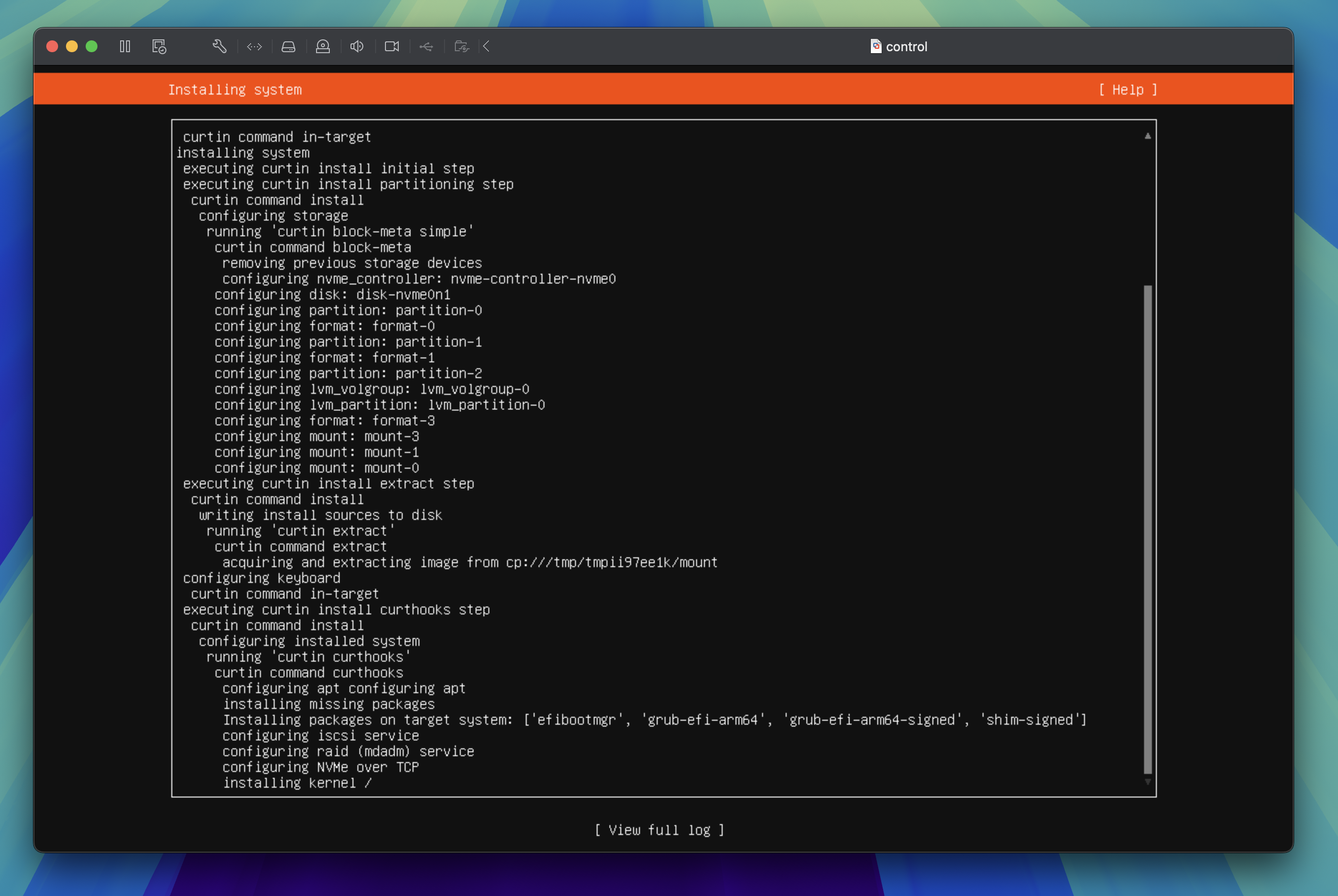Collapse the toolbar with the chevron

pyautogui.click(x=485, y=46)
